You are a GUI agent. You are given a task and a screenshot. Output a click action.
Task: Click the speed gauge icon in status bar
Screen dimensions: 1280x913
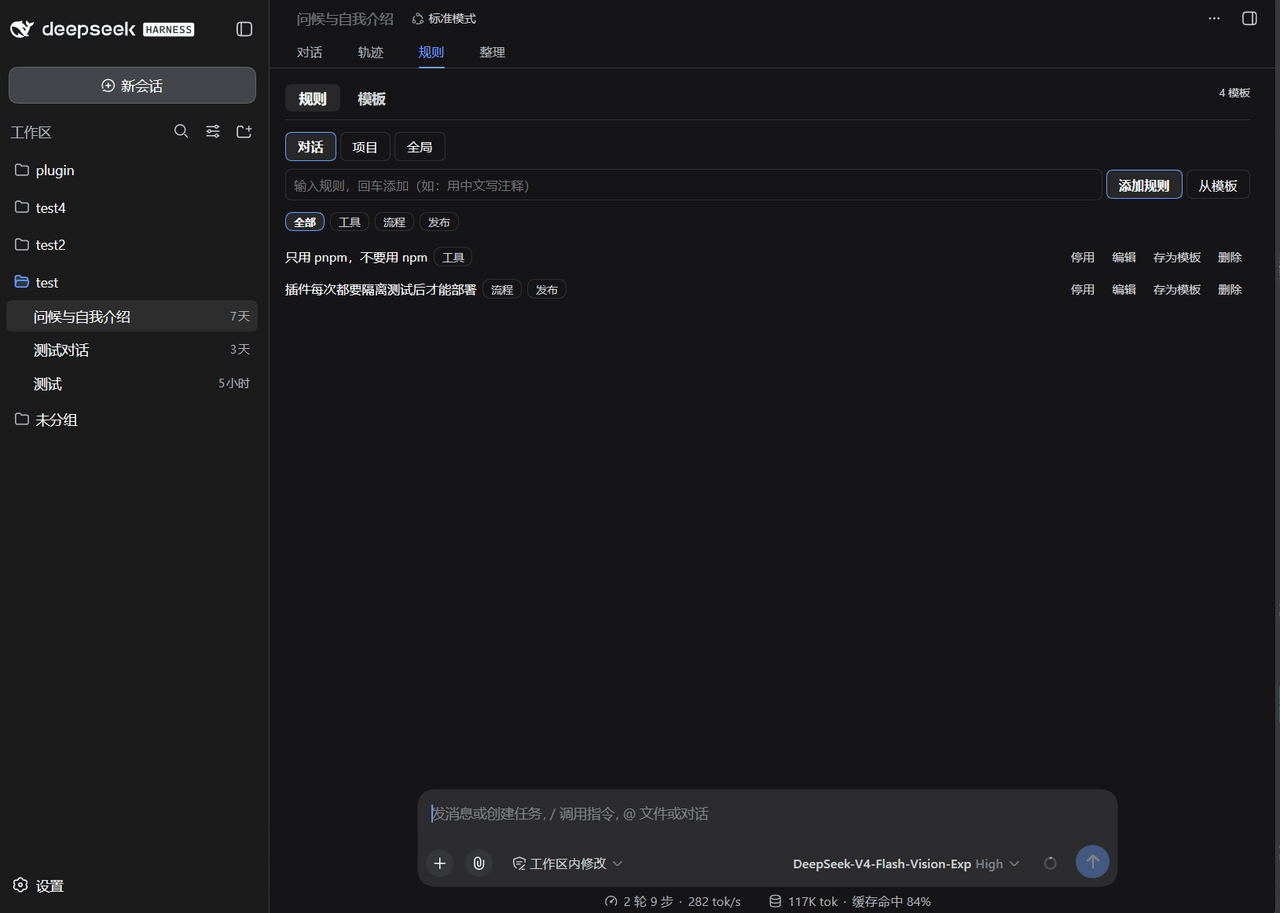611,901
